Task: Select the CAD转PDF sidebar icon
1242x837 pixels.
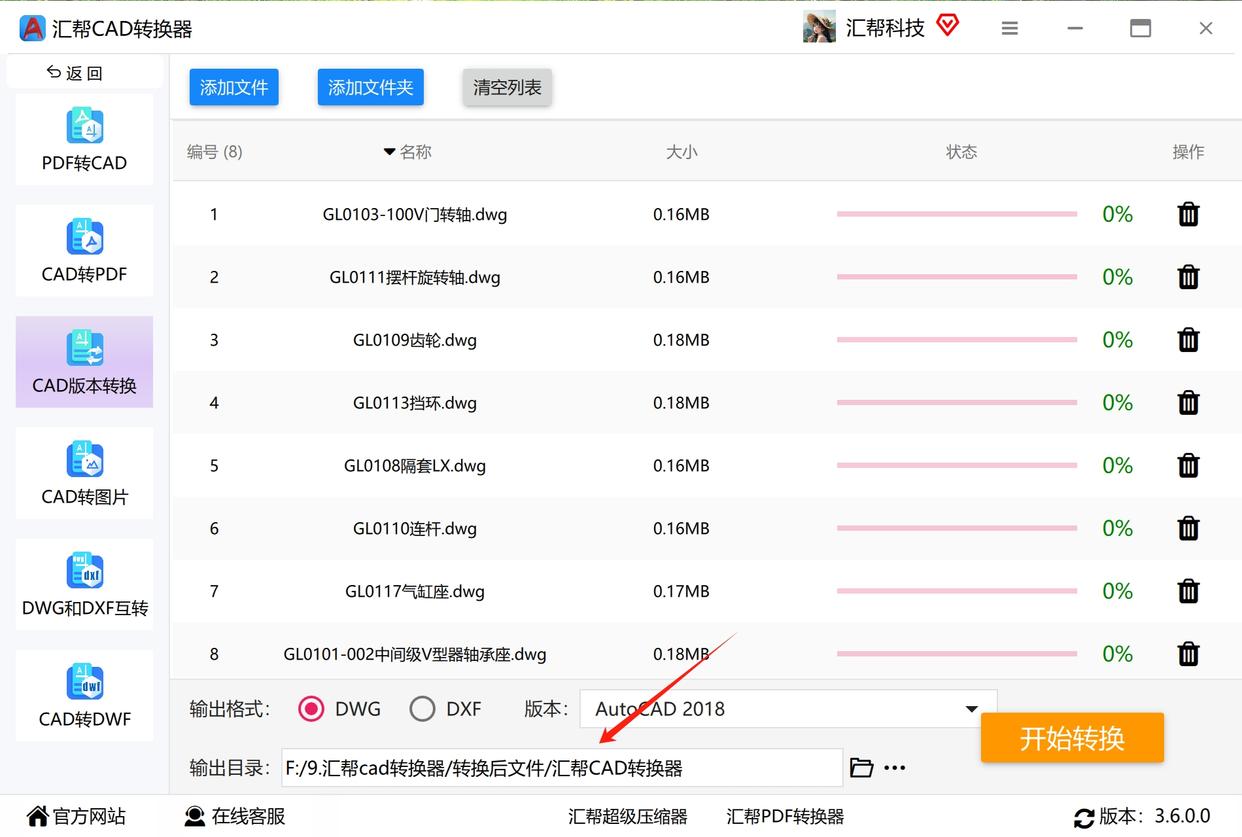Action: [x=85, y=237]
